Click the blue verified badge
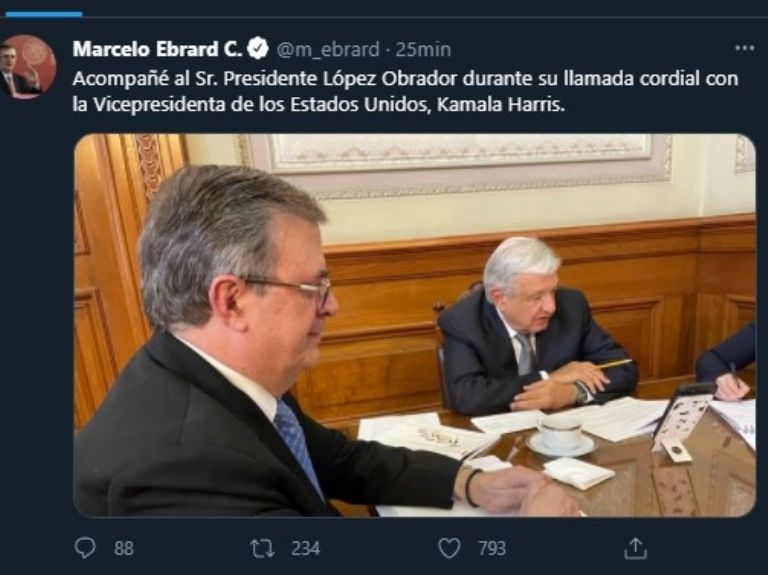Screen dimensions: 768x575 [258, 48]
